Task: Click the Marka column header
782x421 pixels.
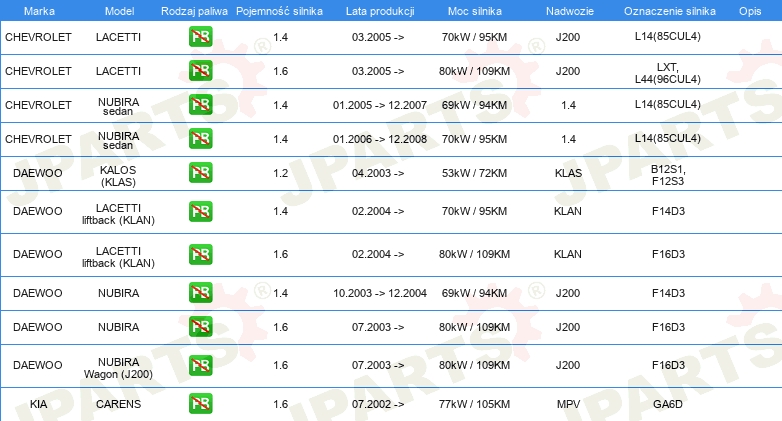Action: [39, 11]
